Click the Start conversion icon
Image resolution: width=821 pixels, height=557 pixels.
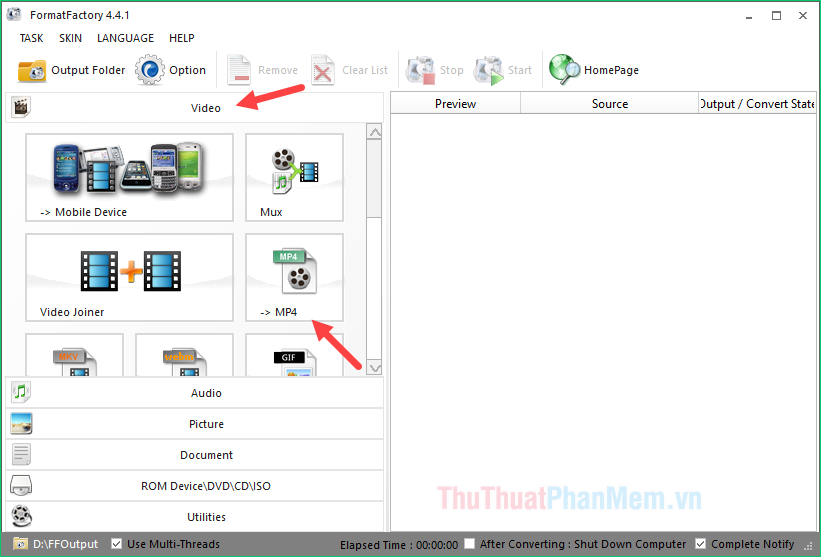tap(489, 70)
